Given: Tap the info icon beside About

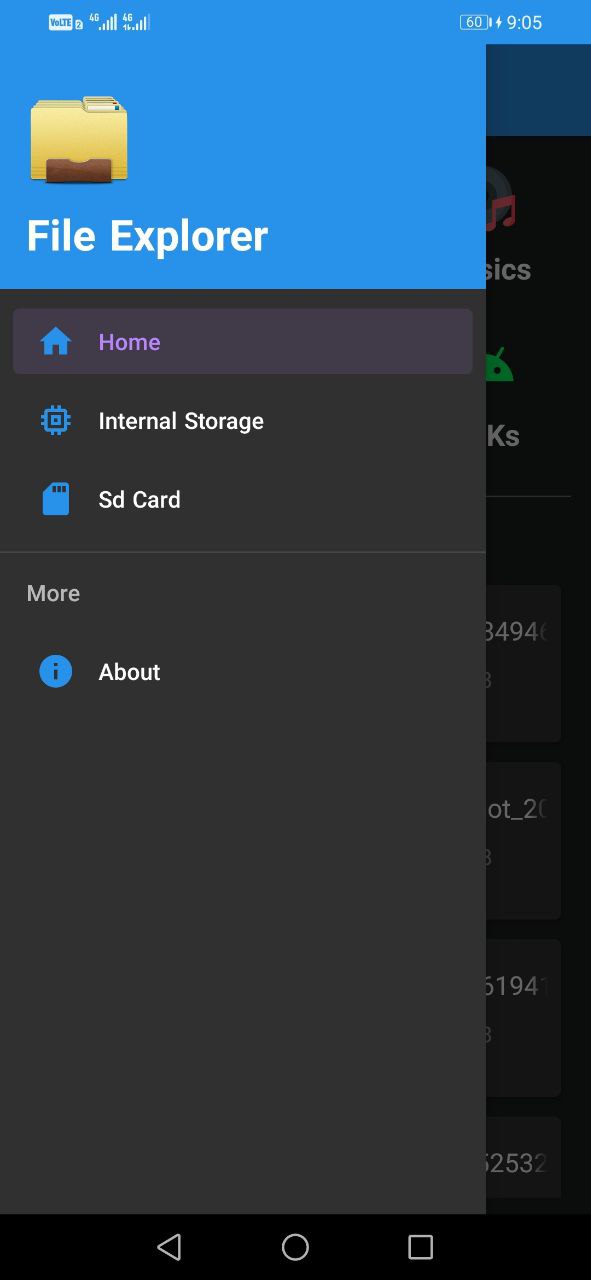Looking at the screenshot, I should 55,671.
